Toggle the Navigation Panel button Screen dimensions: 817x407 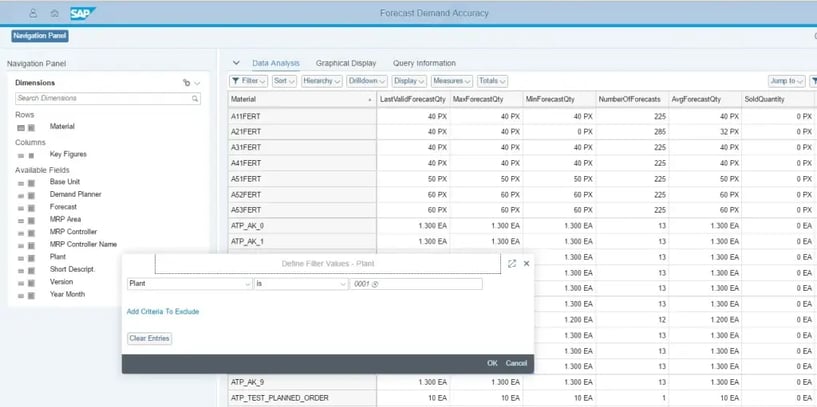[40, 36]
